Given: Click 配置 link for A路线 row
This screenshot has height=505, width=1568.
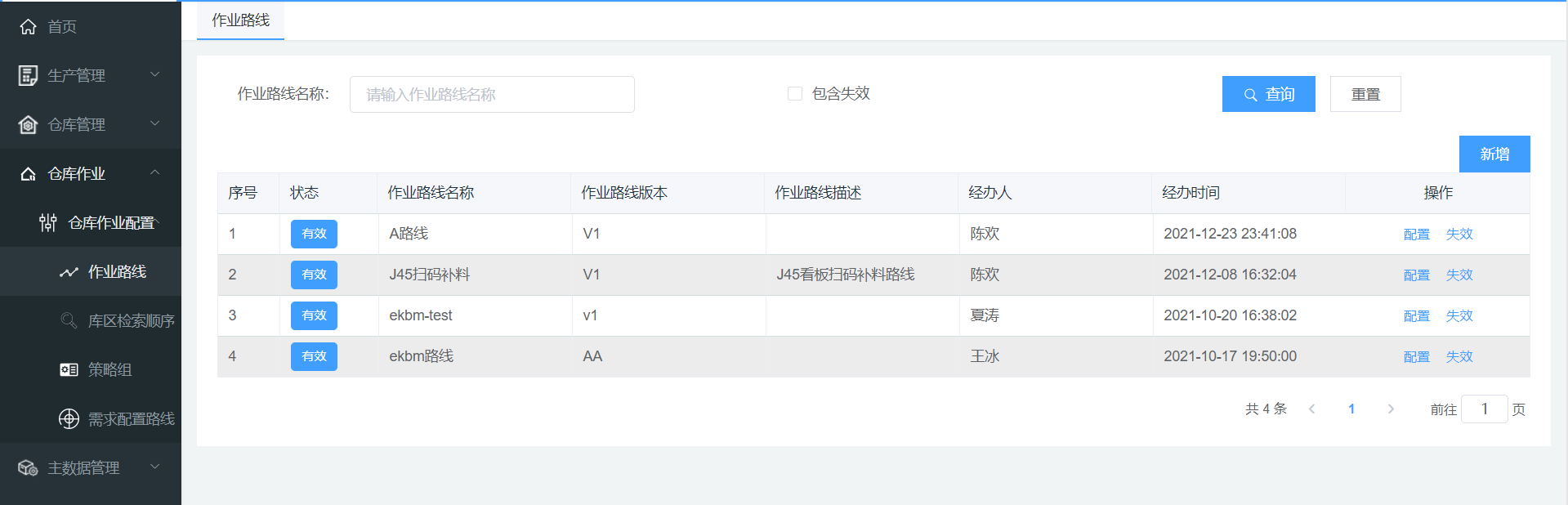Looking at the screenshot, I should click(1416, 235).
